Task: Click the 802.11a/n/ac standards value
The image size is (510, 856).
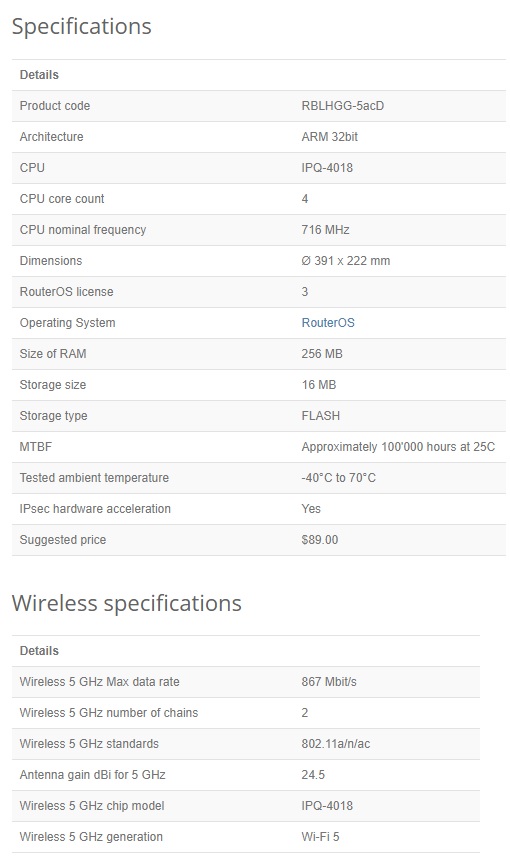Action: [336, 744]
